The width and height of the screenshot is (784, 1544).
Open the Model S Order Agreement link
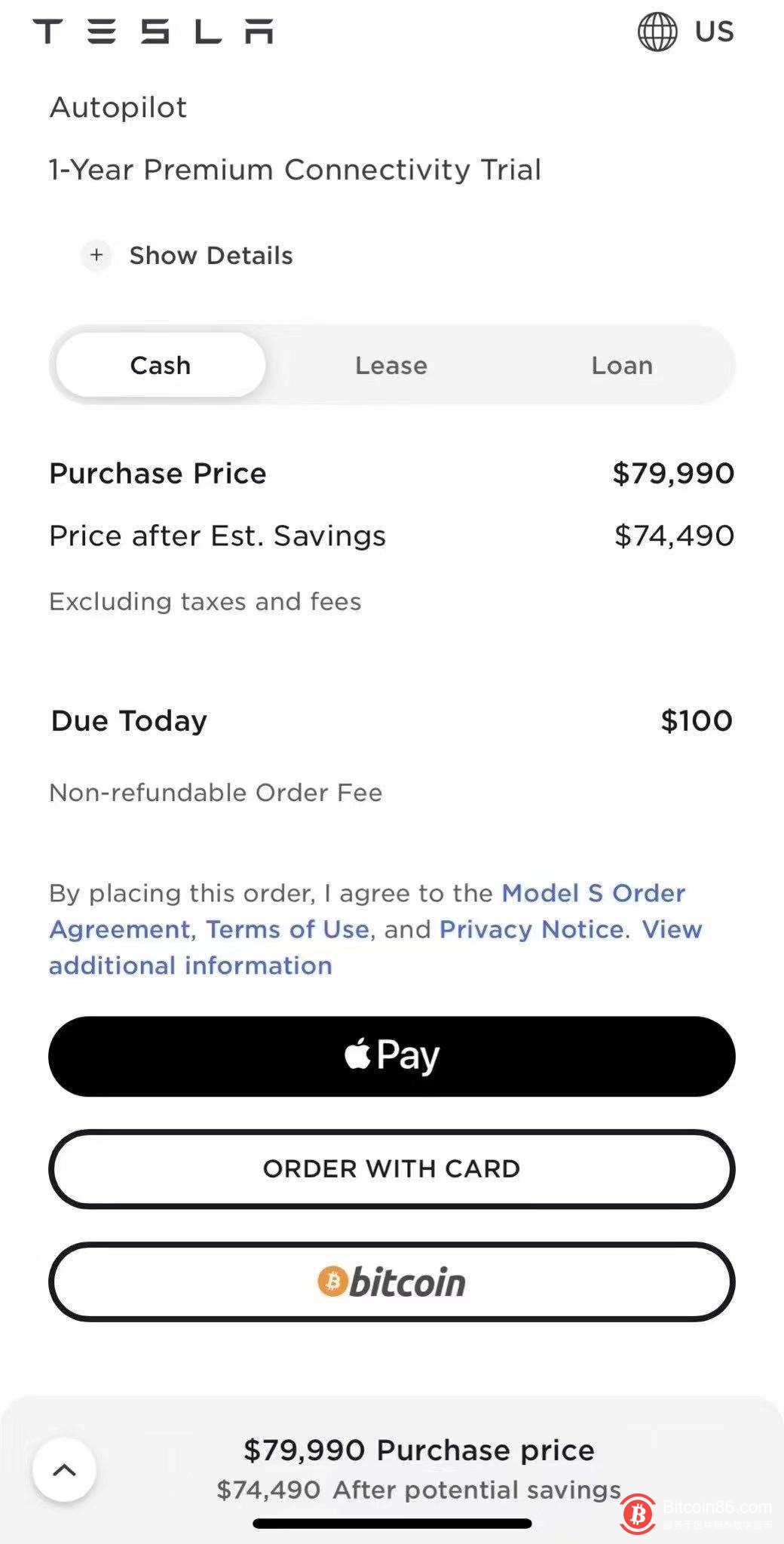tap(593, 893)
